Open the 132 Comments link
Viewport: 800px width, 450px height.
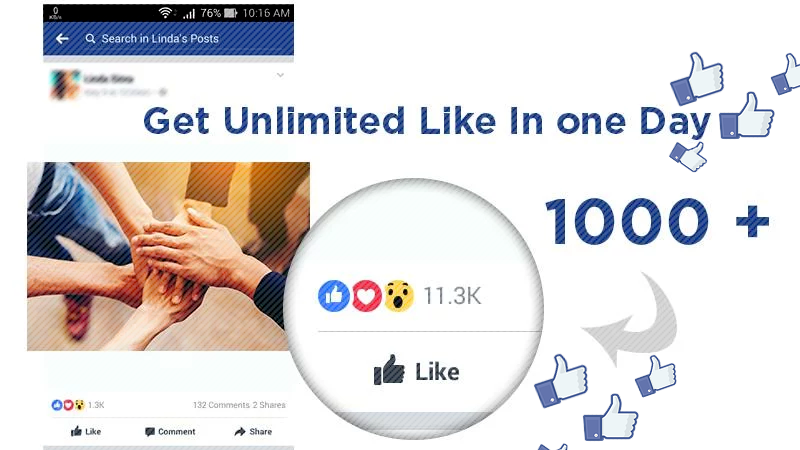point(221,405)
